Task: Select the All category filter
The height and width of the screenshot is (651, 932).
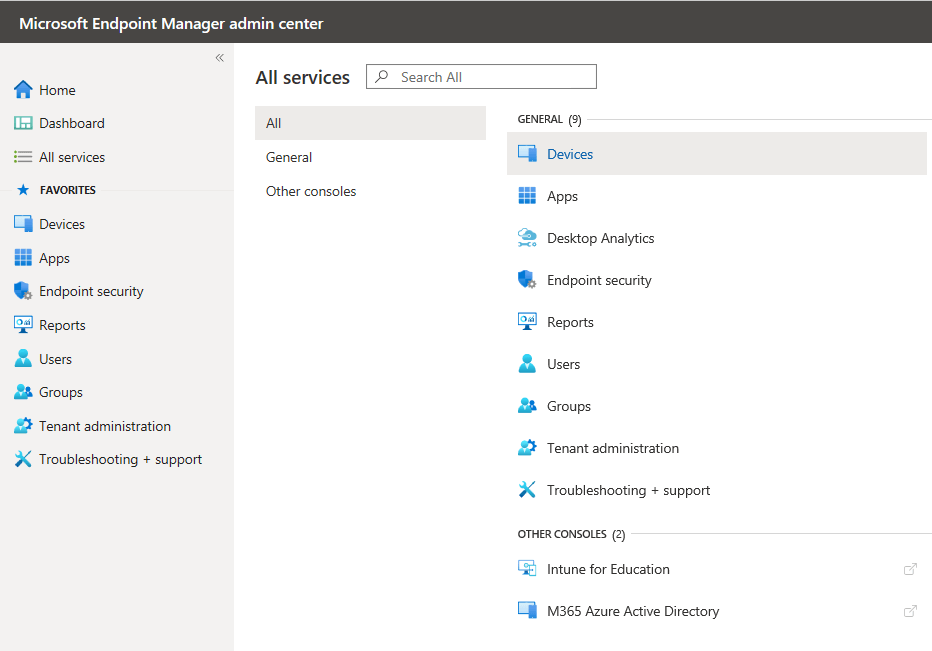Action: click(x=274, y=123)
